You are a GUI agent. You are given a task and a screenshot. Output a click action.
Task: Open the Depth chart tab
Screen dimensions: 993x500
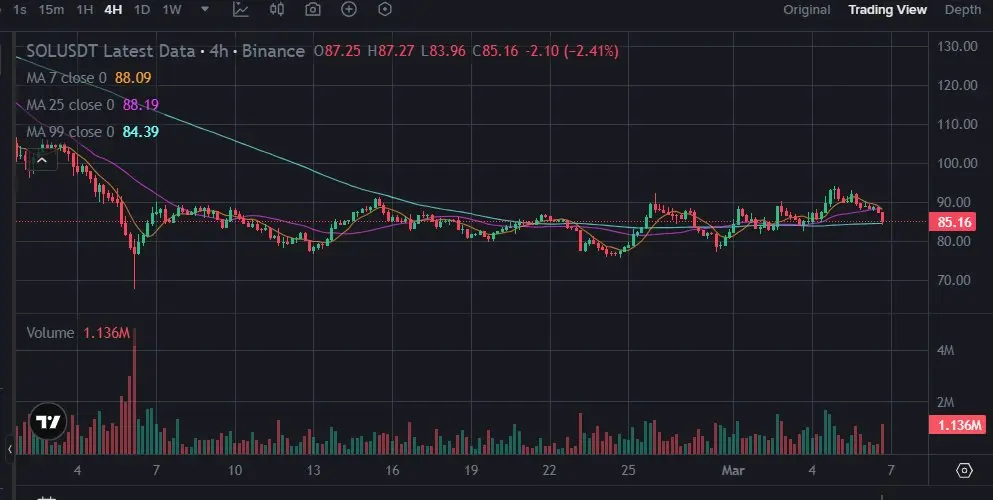962,10
